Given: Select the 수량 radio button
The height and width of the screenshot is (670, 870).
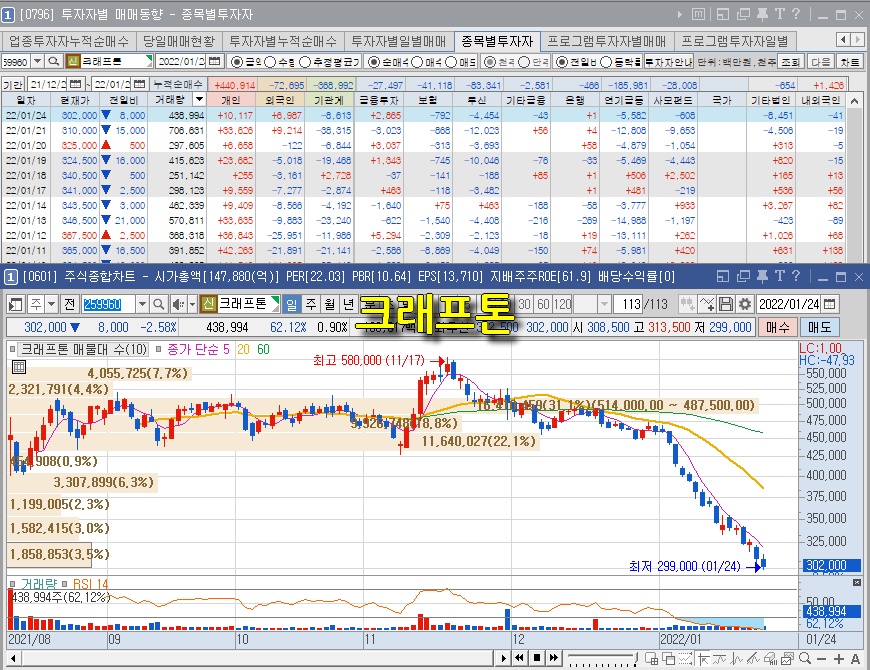Looking at the screenshot, I should click(x=270, y=62).
